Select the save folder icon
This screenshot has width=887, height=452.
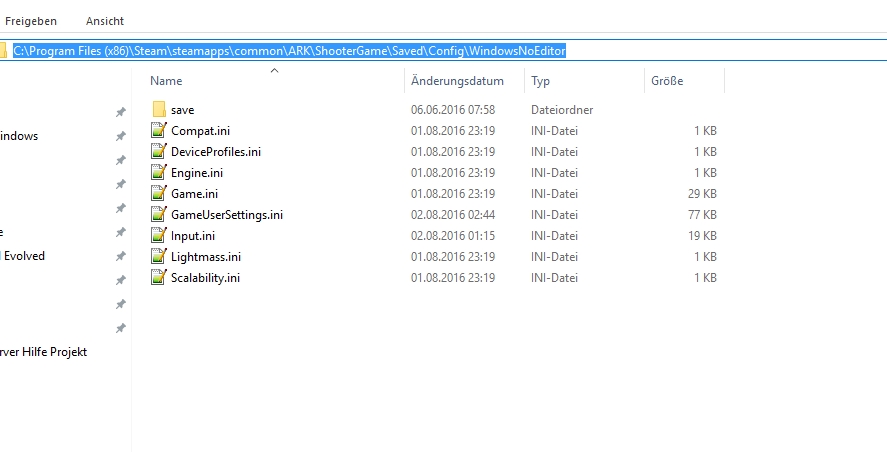point(159,109)
